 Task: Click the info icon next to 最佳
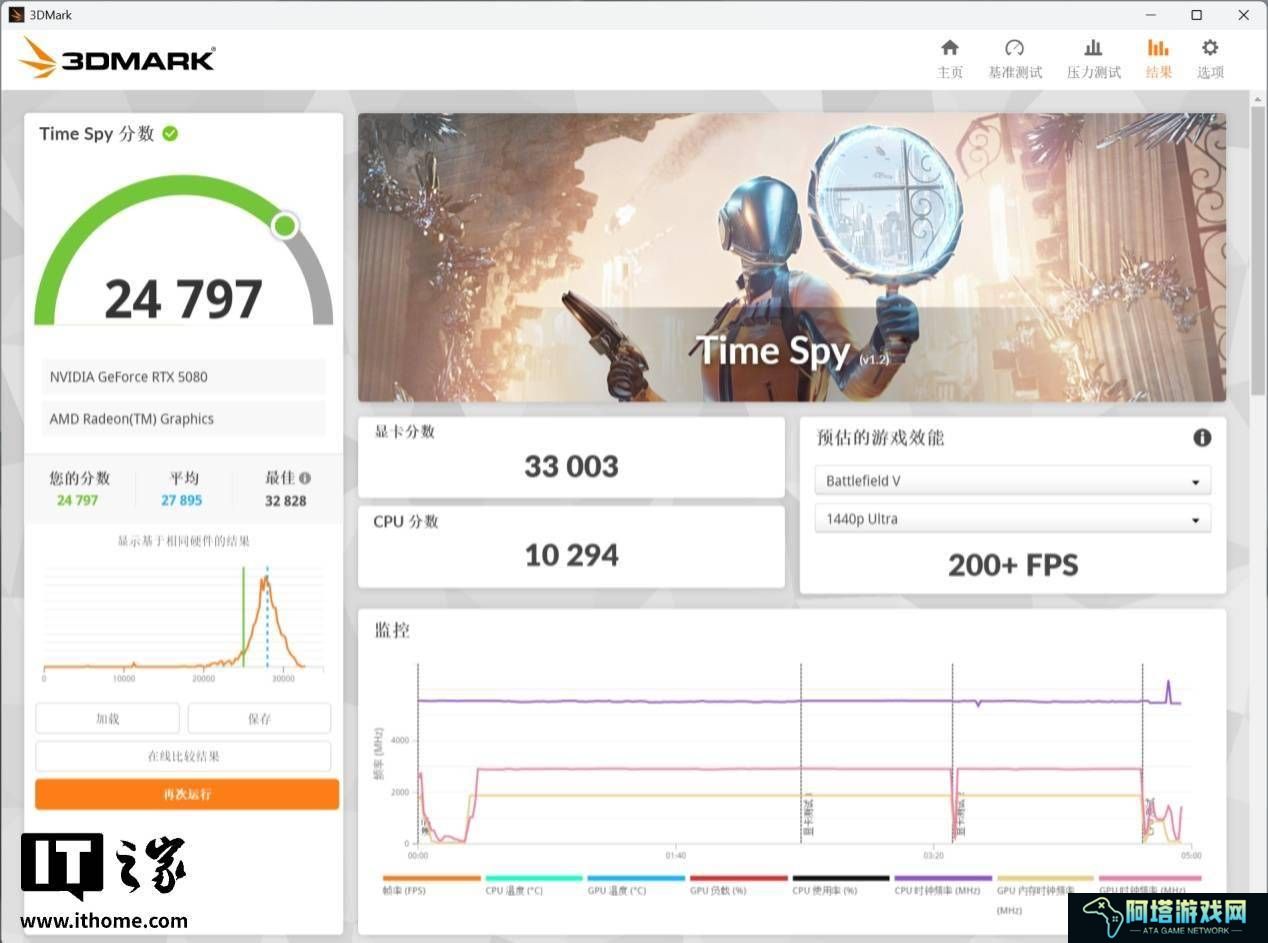tap(305, 478)
